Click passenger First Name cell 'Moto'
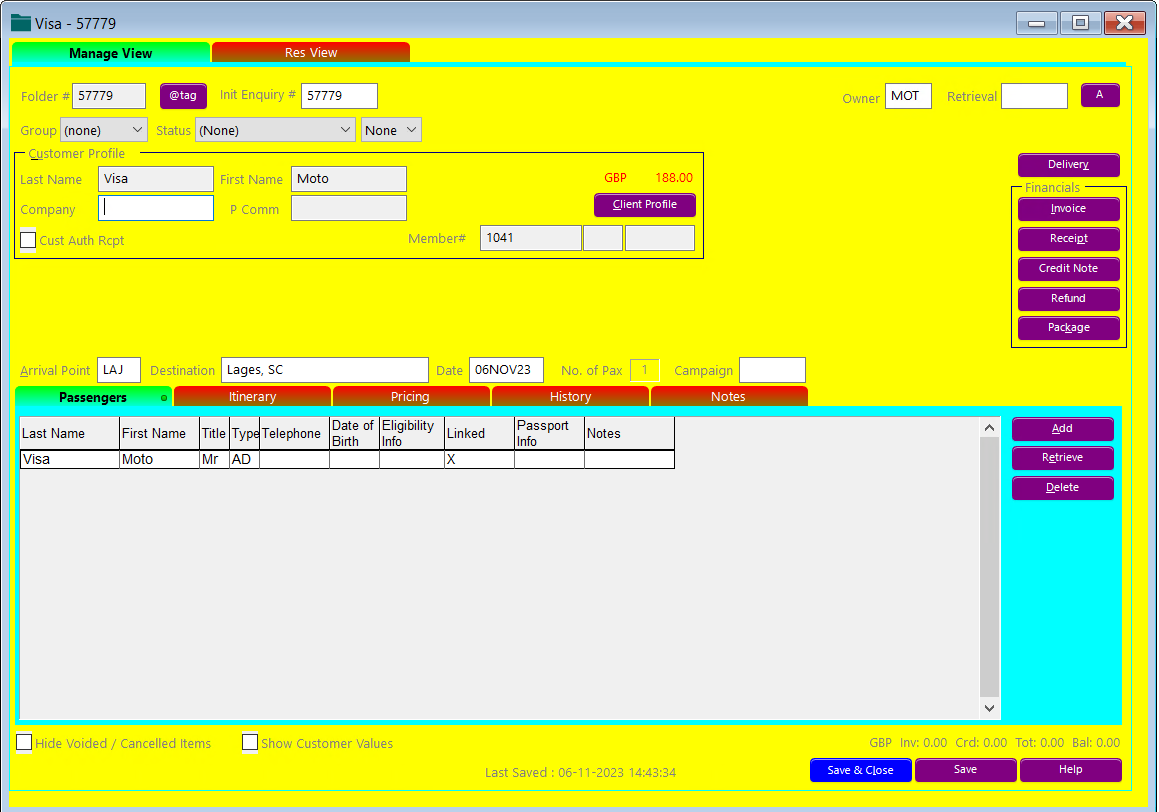The width and height of the screenshot is (1159, 812). tap(160, 460)
